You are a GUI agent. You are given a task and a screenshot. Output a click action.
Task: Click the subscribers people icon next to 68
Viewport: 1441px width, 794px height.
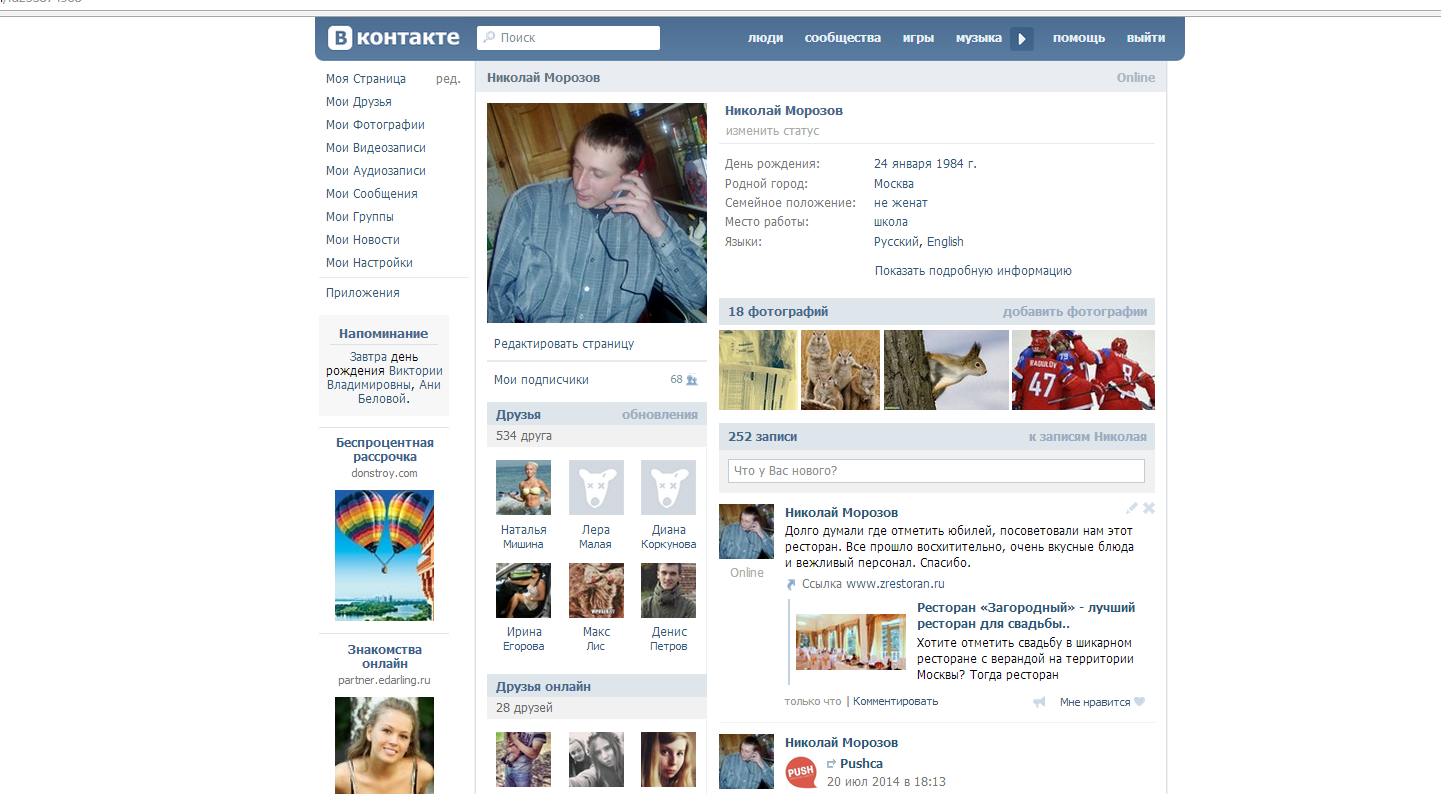[x=692, y=380]
